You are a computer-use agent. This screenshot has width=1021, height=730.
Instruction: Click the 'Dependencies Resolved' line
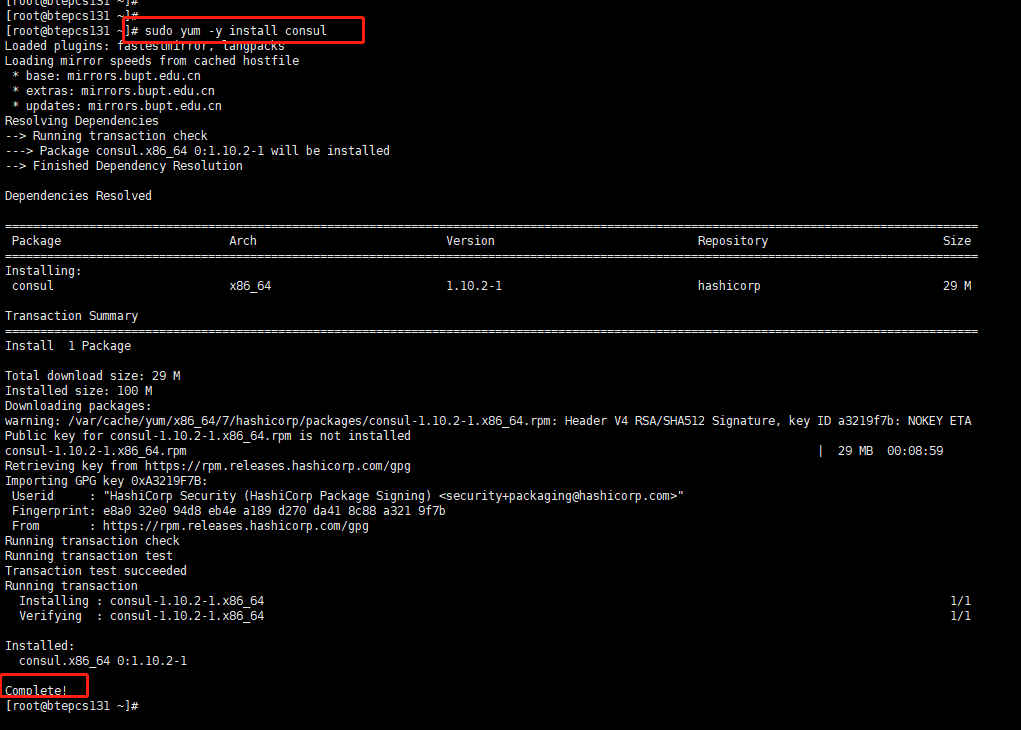coord(78,195)
